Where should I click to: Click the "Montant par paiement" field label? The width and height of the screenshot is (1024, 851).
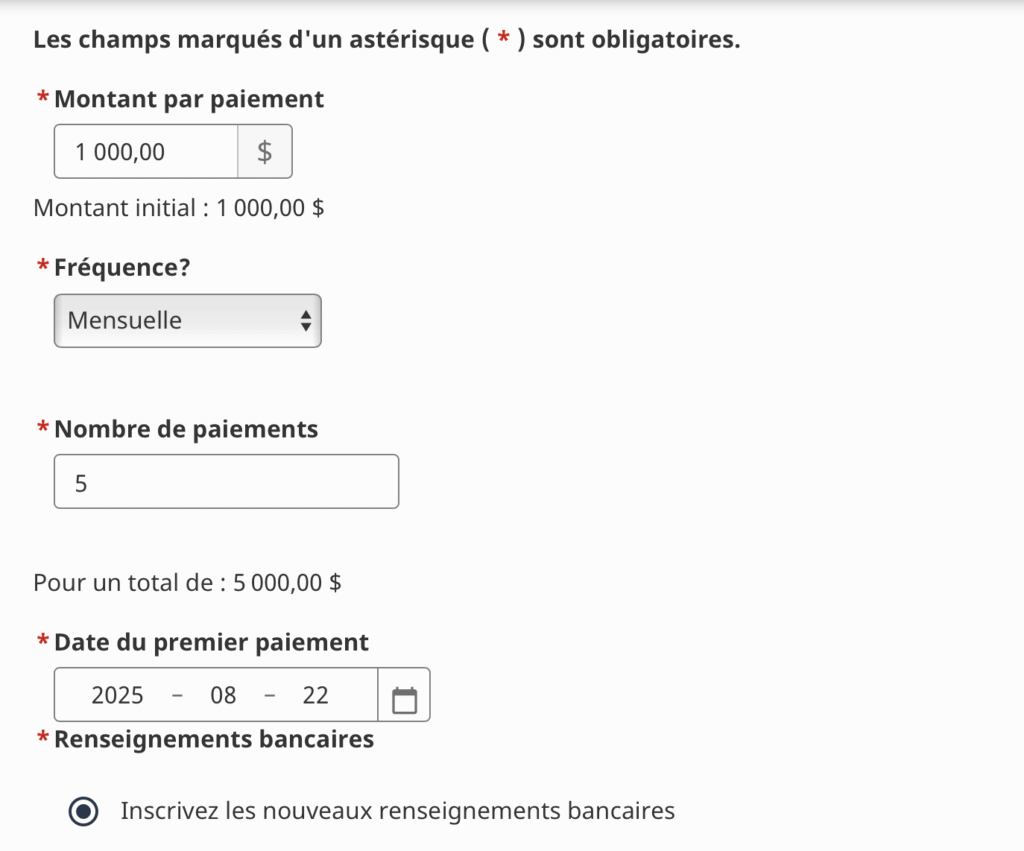point(189,100)
